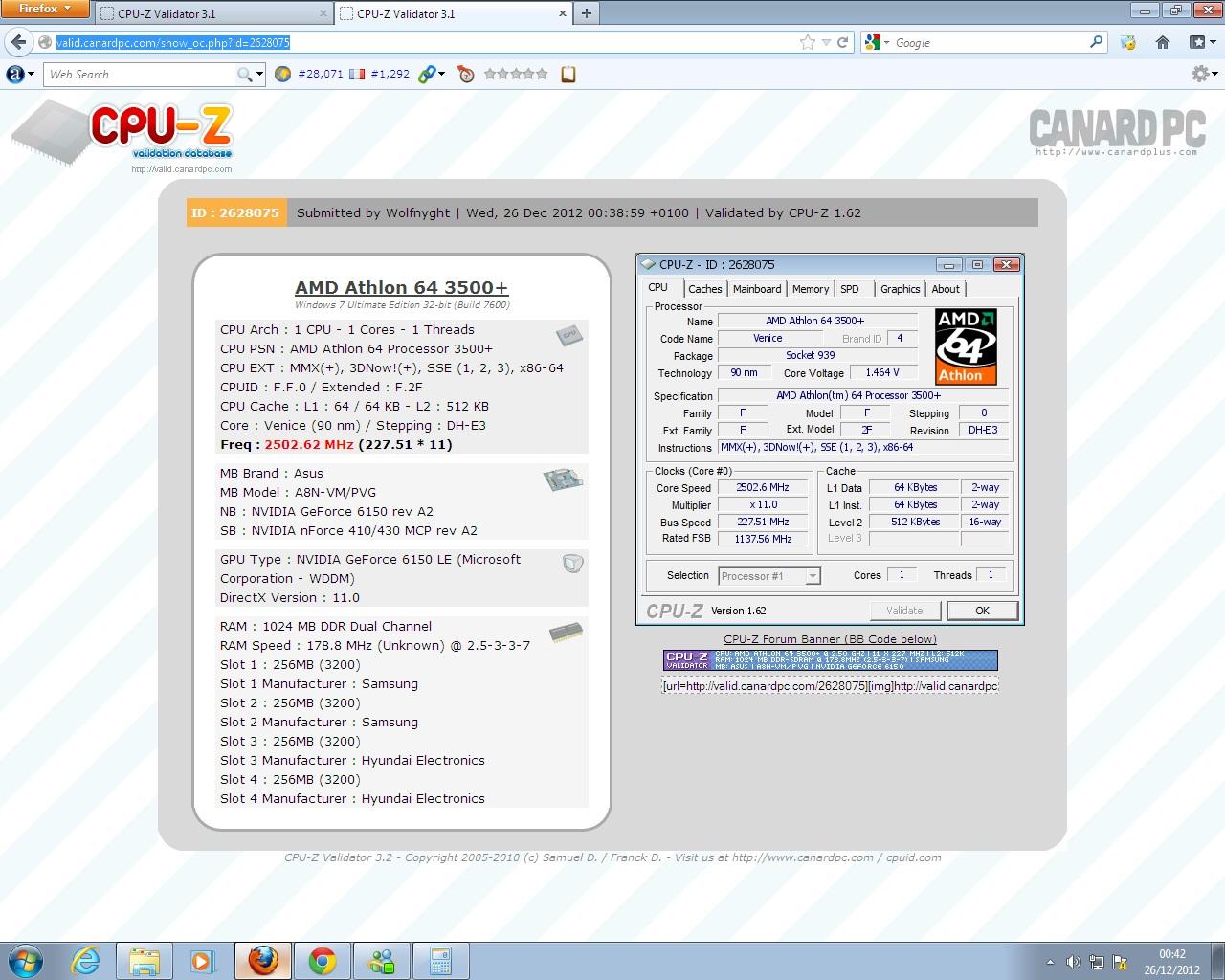Viewport: 1225px width, 980px height.
Task: Click the star rating in Alexa toolbar
Action: point(516,74)
